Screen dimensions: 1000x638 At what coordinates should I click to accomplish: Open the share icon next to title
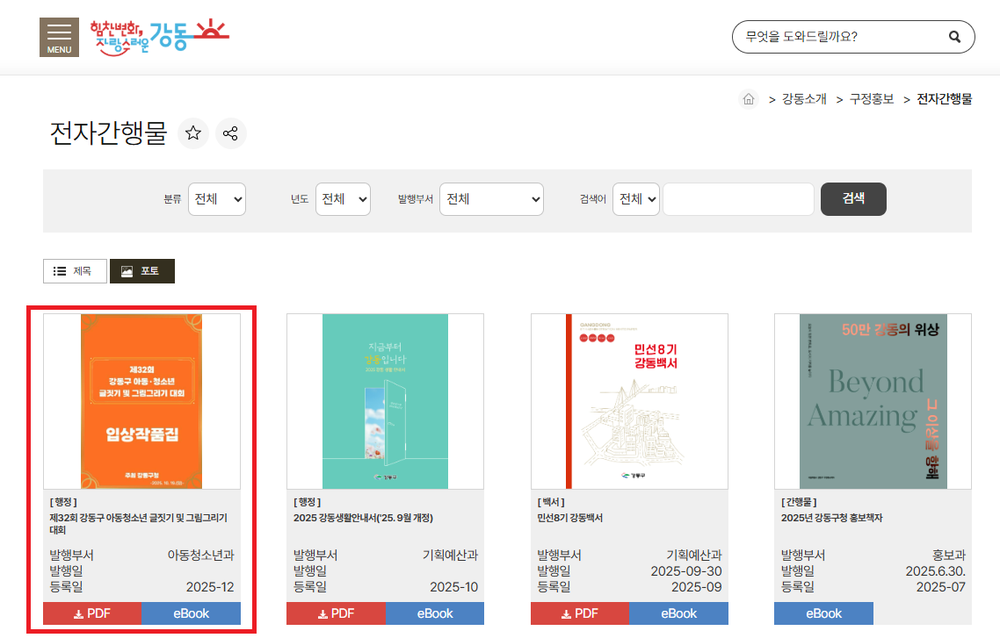[230, 133]
